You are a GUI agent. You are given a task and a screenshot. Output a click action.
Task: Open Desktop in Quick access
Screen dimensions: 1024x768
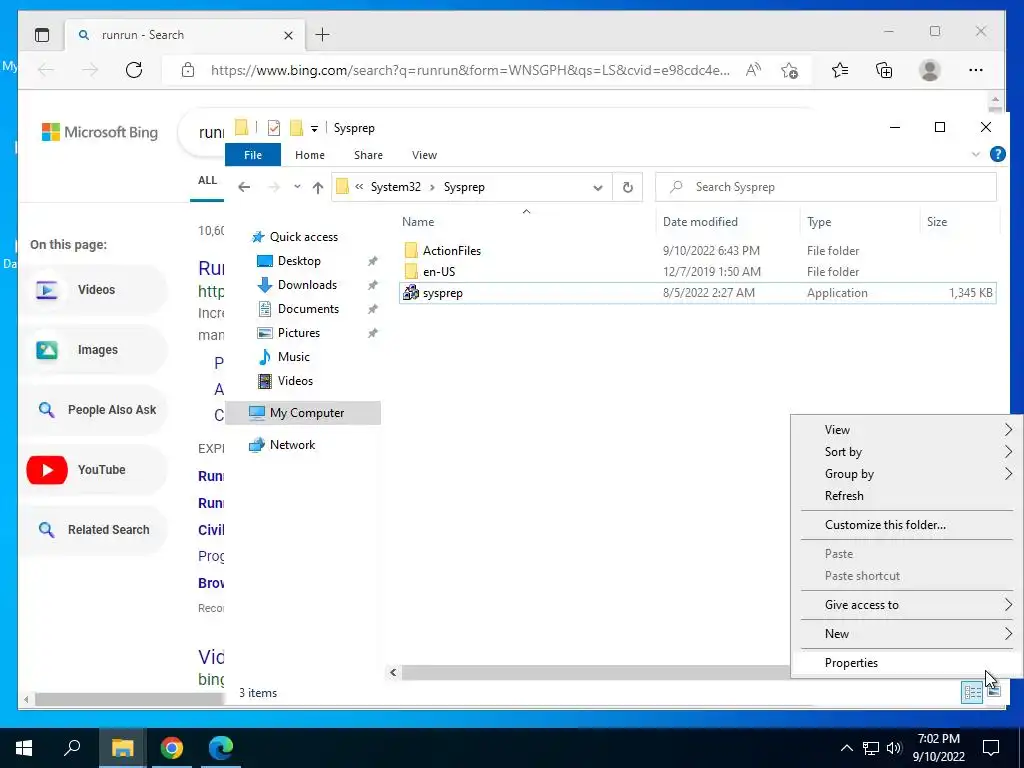click(x=299, y=261)
